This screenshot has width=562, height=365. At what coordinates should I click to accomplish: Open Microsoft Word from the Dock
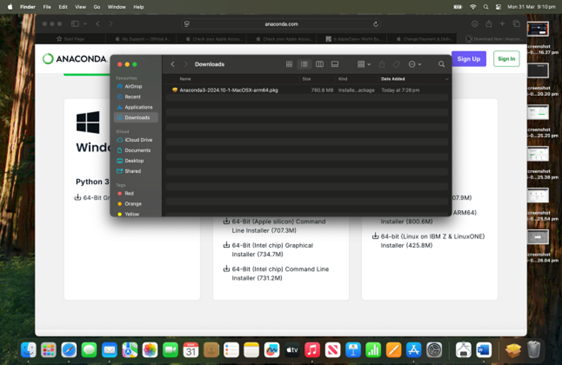tap(484, 350)
